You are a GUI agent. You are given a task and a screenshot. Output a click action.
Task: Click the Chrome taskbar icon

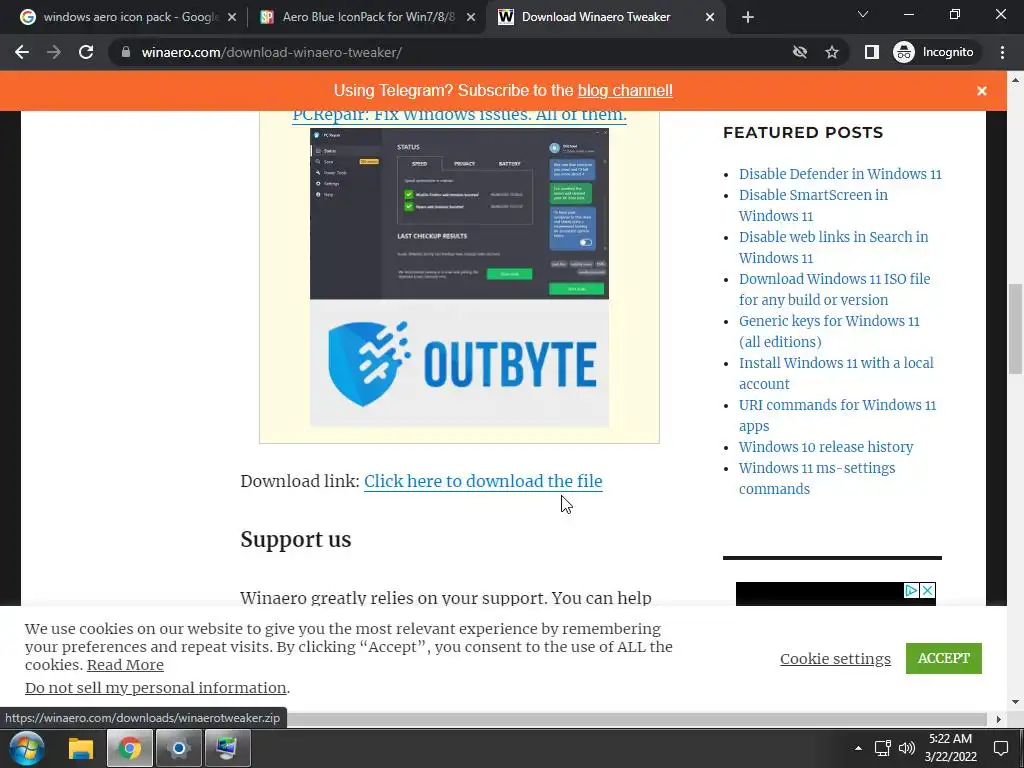click(x=129, y=748)
